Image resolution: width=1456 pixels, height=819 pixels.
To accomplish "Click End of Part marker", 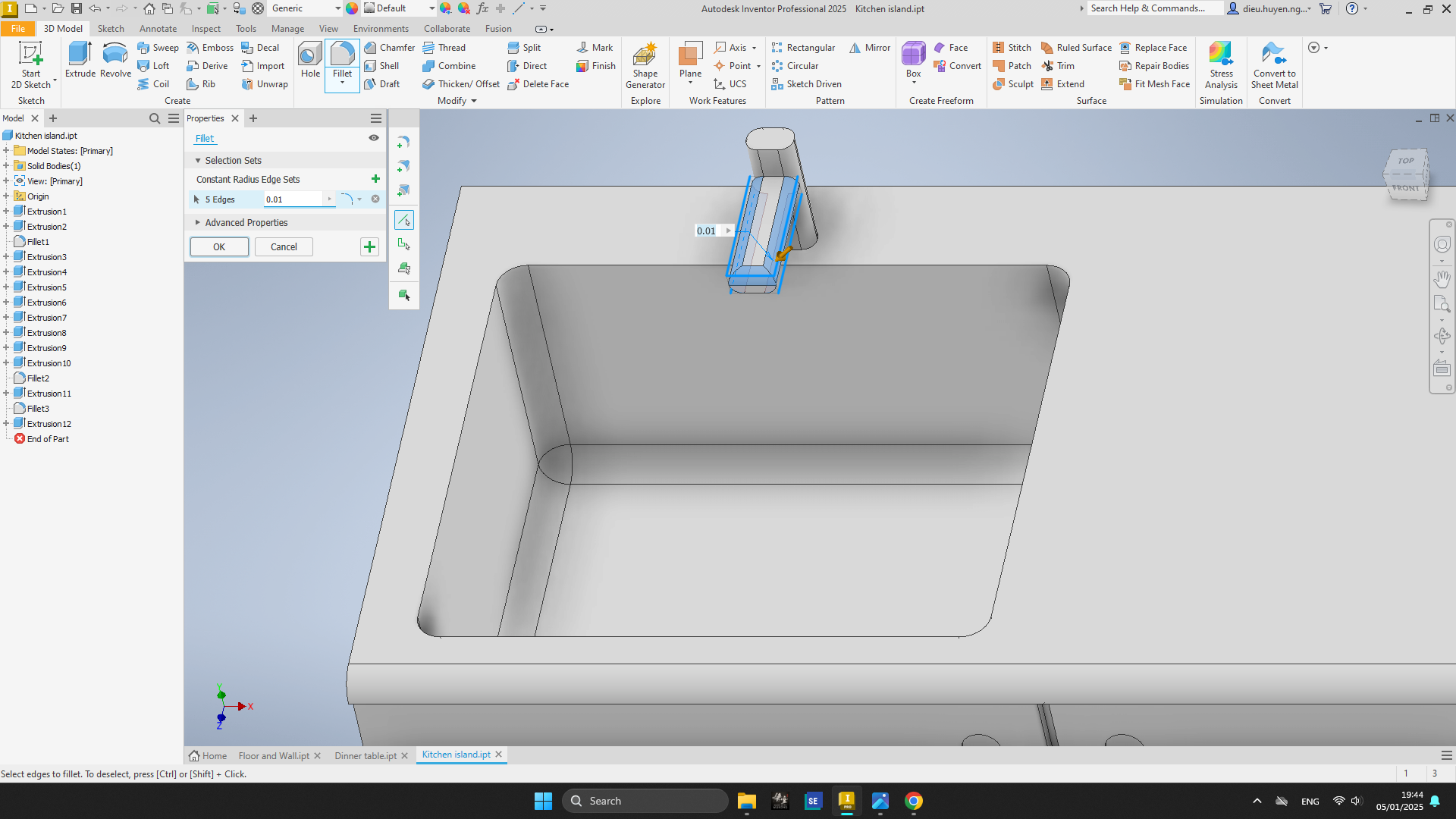I will (47, 439).
